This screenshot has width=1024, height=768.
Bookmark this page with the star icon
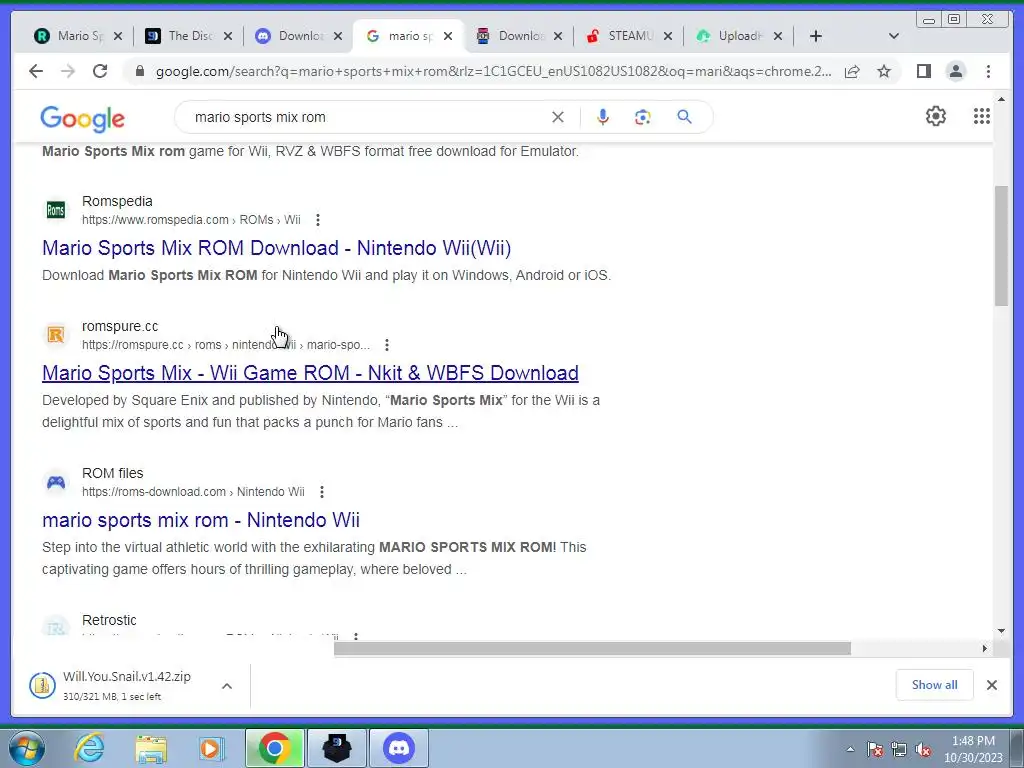click(x=884, y=71)
